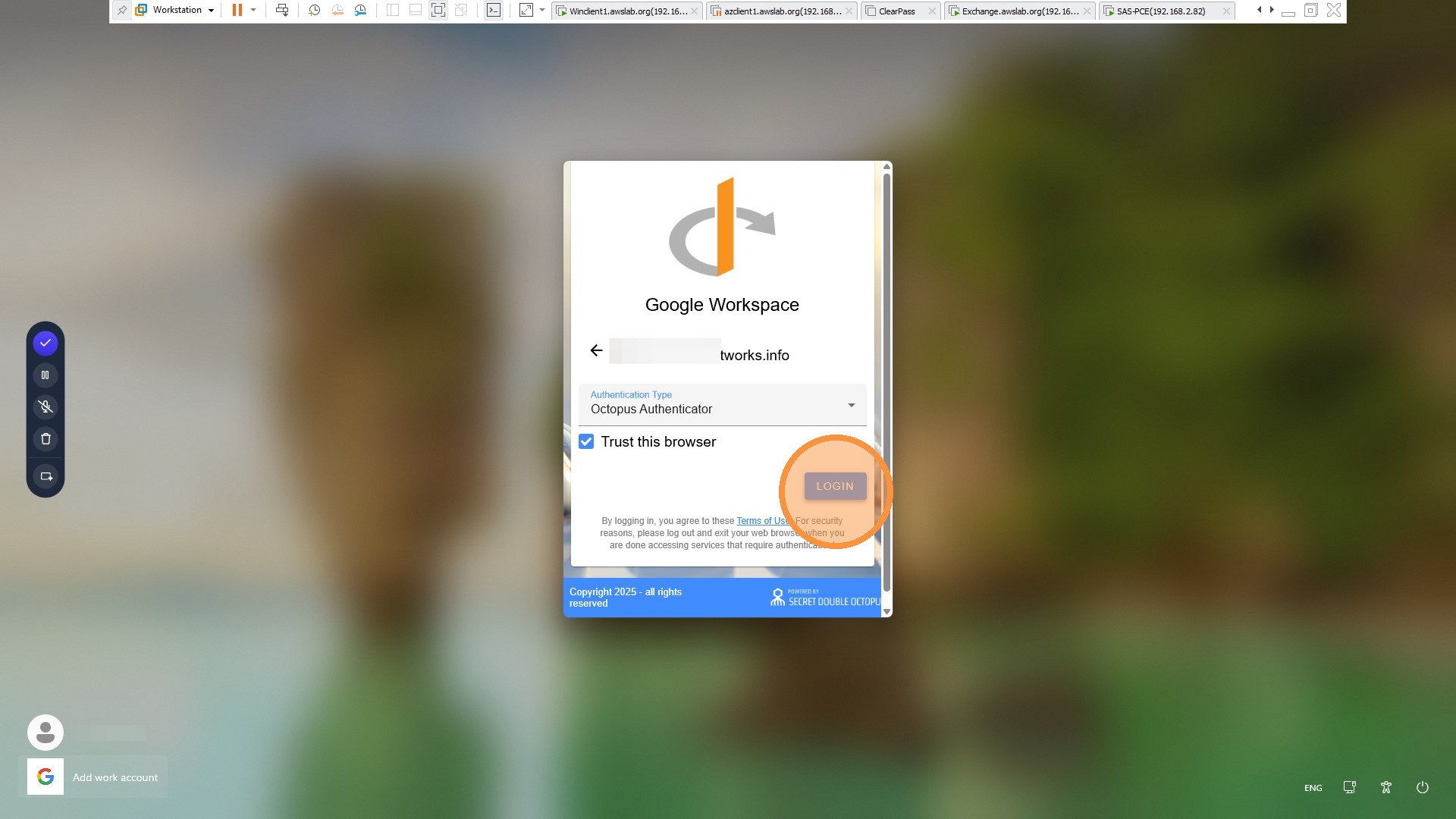Expand the stretch display options arrow
This screenshot has height=819, width=1456.
coord(542,11)
